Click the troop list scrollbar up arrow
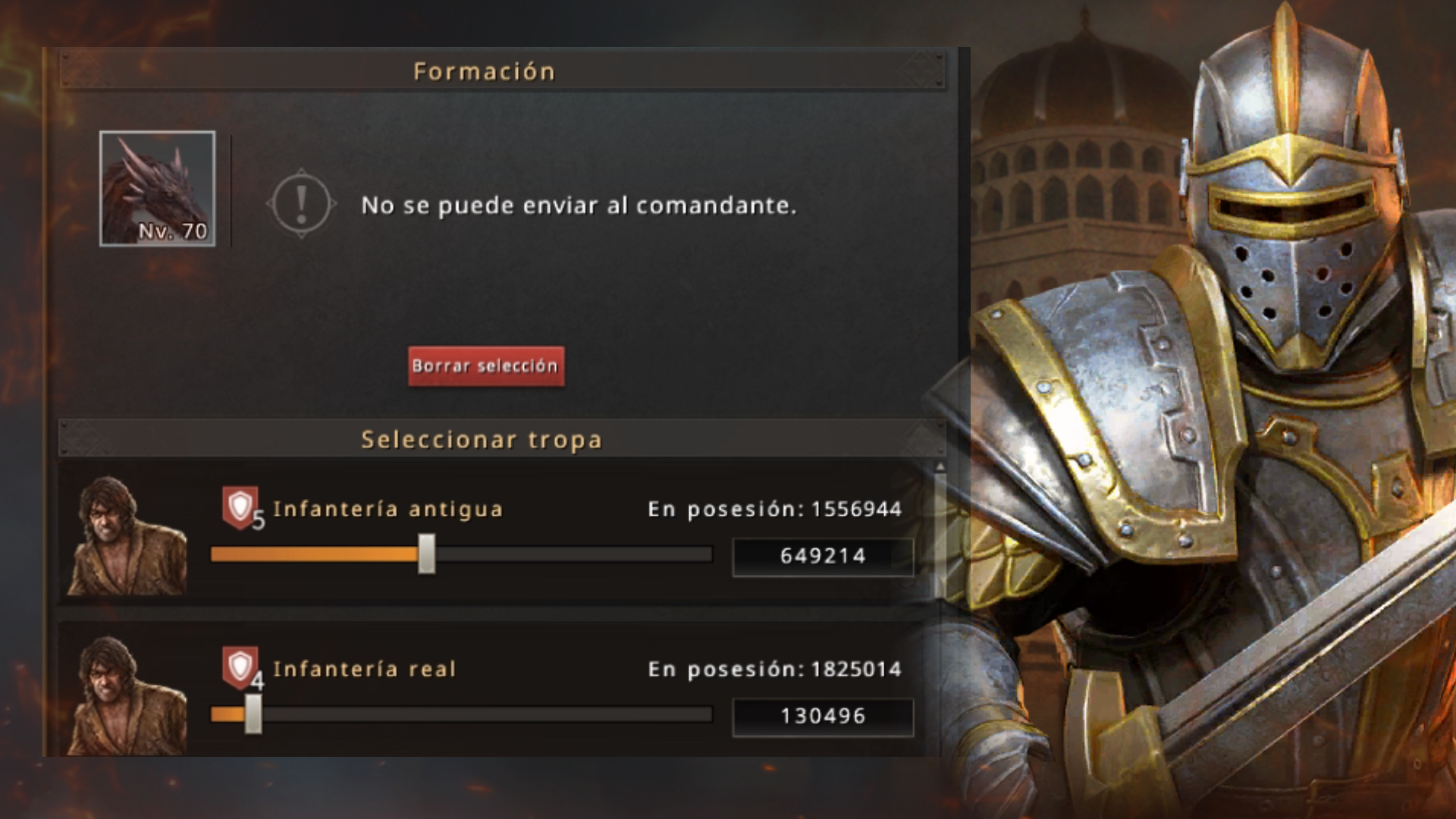 pyautogui.click(x=940, y=466)
